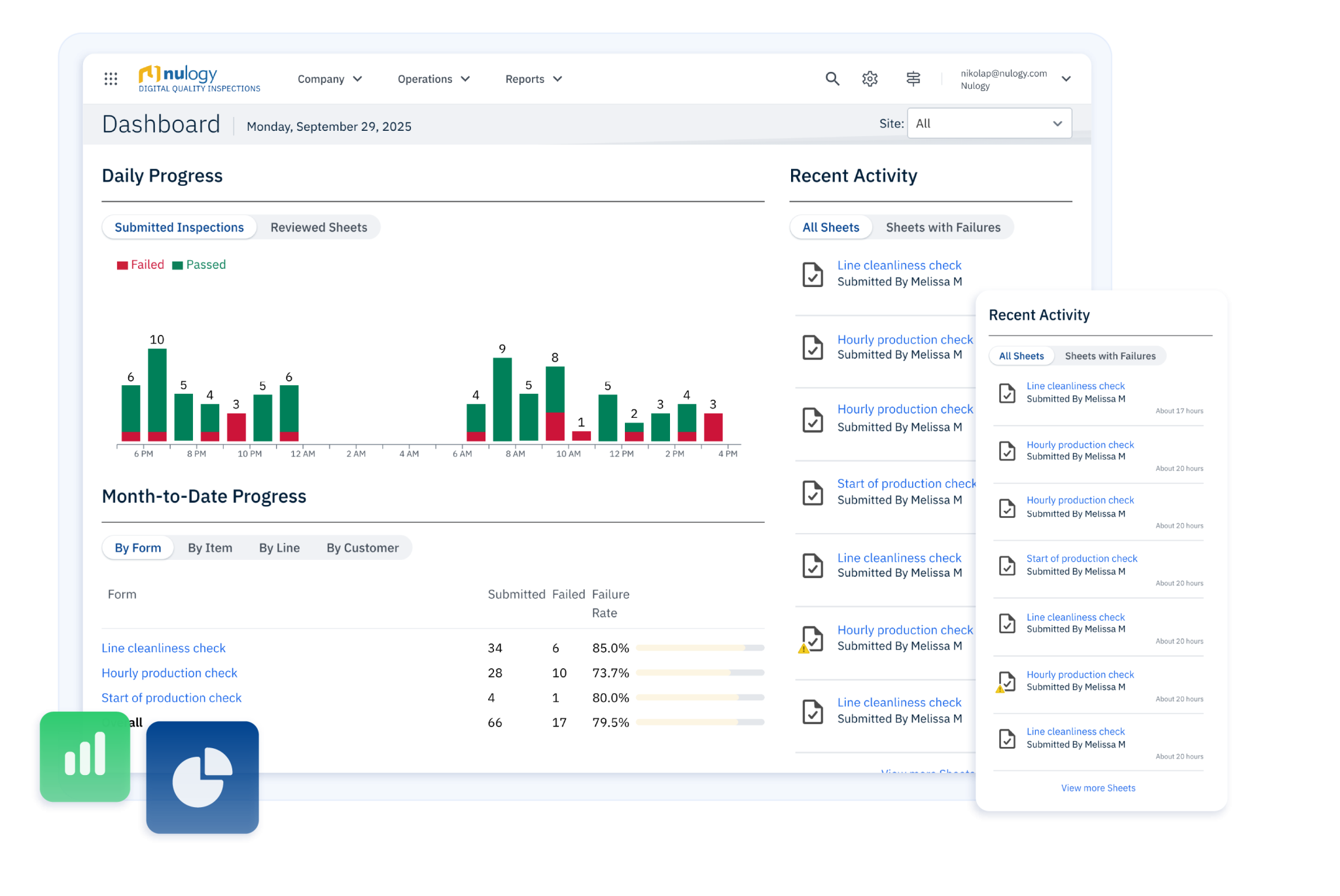Viewport: 1340px width, 896px height.
Task: Open the nikolap@nulogy.com account menu
Action: point(1003,79)
